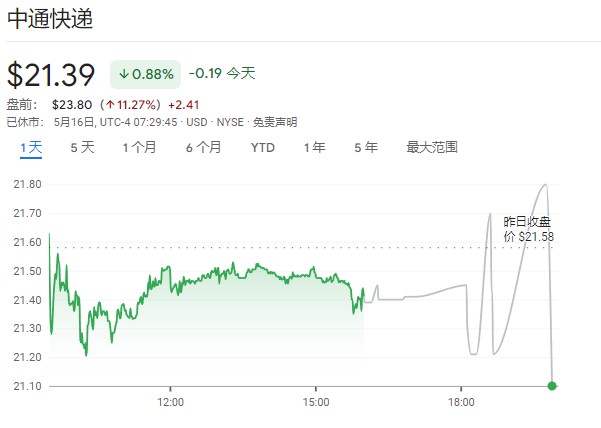Viewport: 601px width, 428px height.
Task: Click the 最大范围 tab
Action: [x=432, y=147]
